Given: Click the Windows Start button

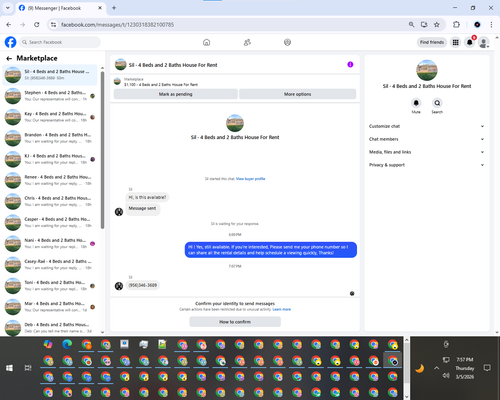Looking at the screenshot, I should pyautogui.click(x=9, y=368).
